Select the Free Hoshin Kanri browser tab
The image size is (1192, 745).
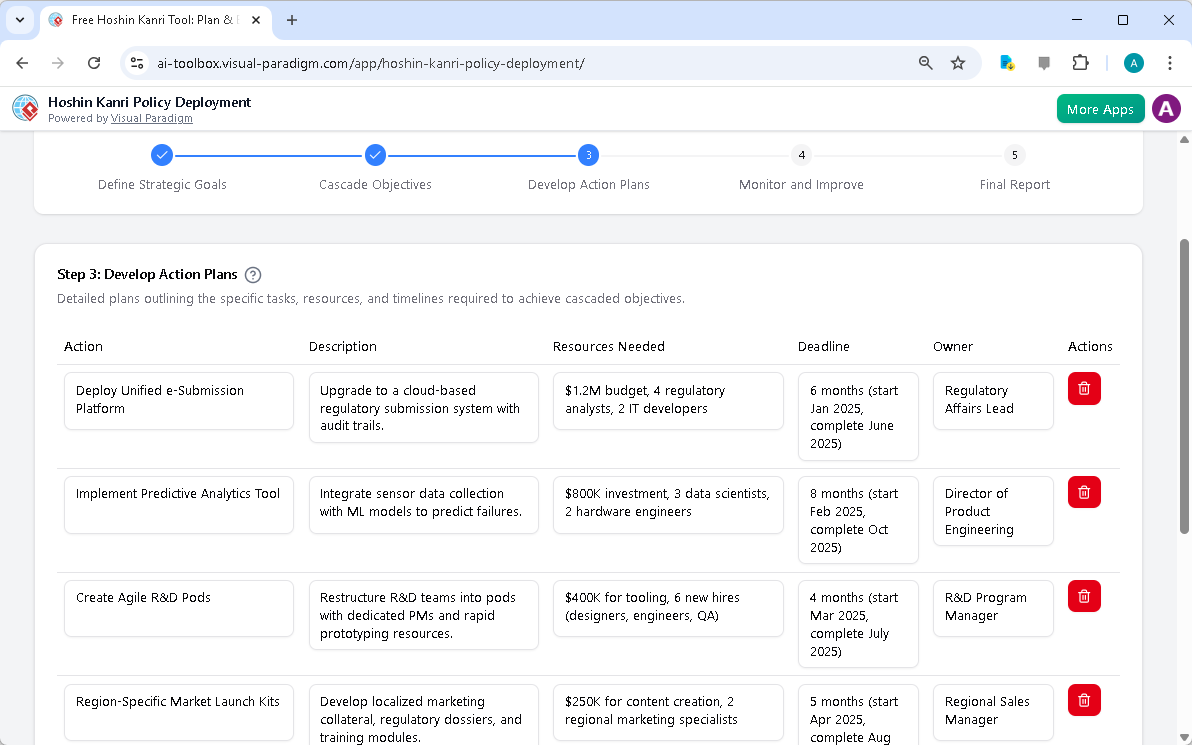150,20
